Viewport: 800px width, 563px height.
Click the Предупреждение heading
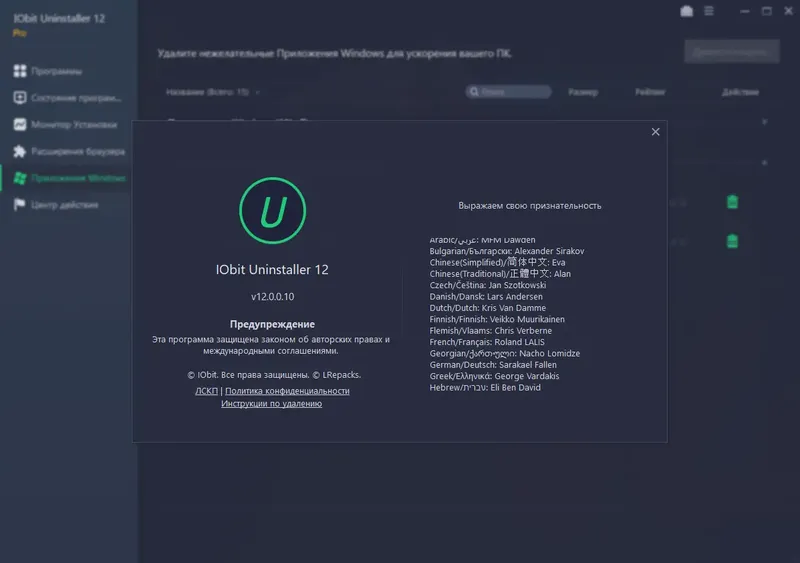pyautogui.click(x=272, y=324)
